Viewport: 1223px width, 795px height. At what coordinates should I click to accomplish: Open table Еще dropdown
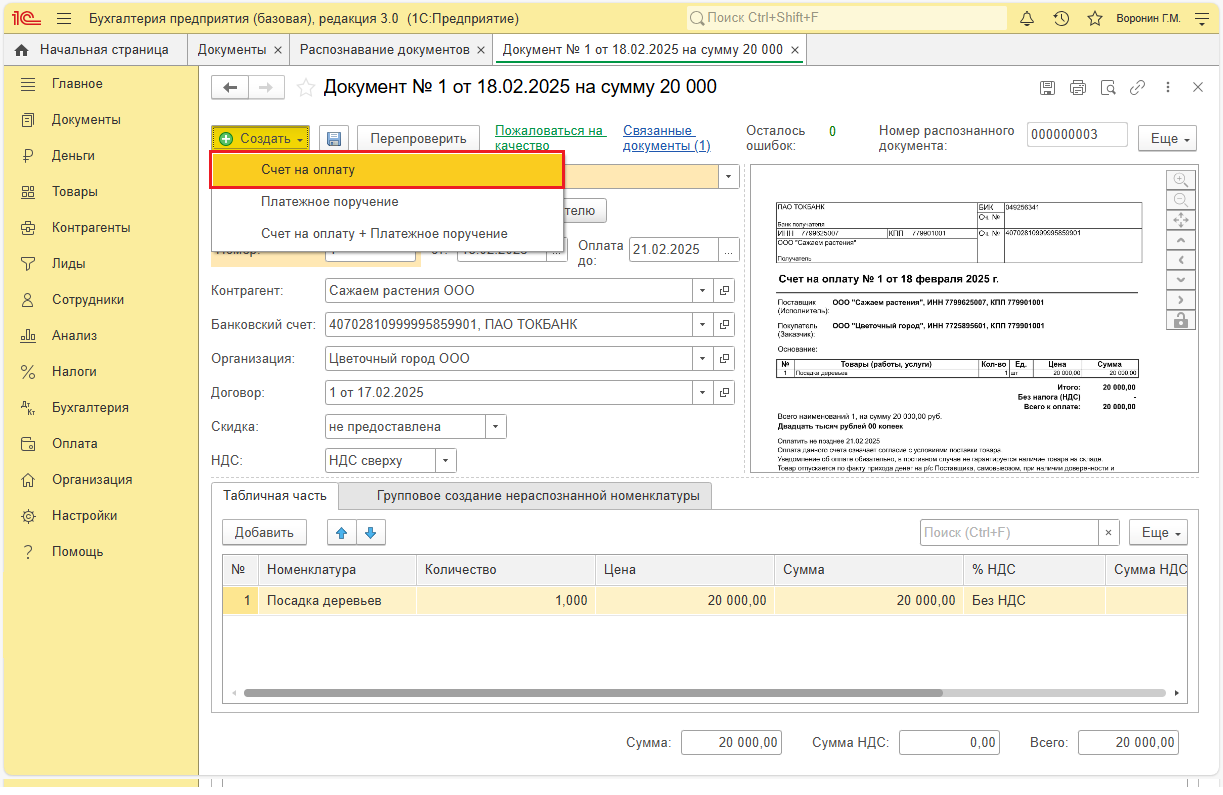click(x=1157, y=532)
